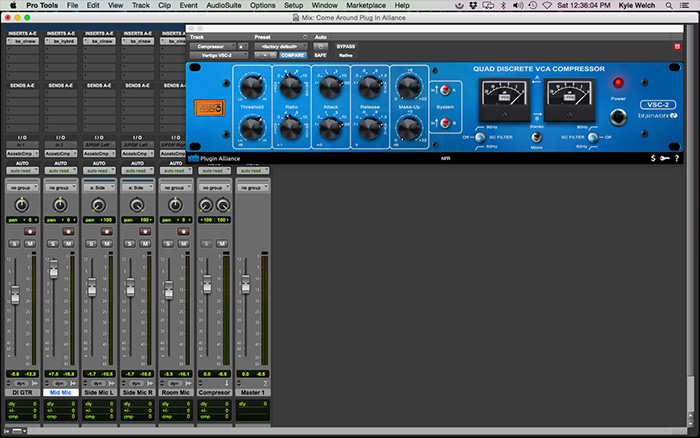The width and height of the screenshot is (700, 438).
Task: Toggle the System A In switch
Action: 445,90
